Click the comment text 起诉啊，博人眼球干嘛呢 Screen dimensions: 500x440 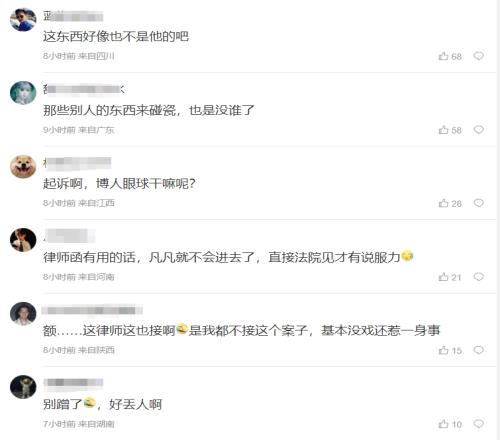119,183
